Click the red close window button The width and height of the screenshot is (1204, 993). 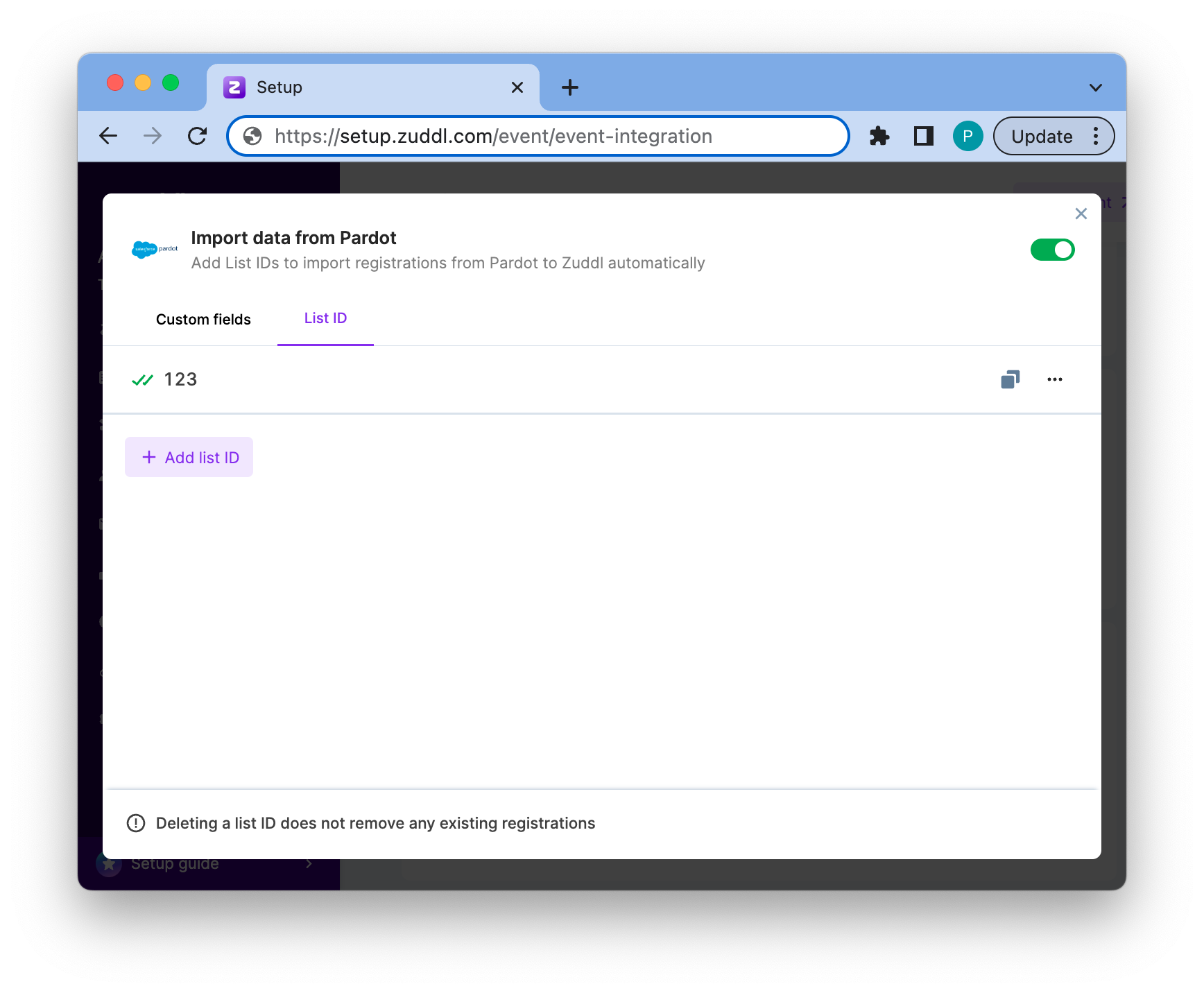(115, 83)
